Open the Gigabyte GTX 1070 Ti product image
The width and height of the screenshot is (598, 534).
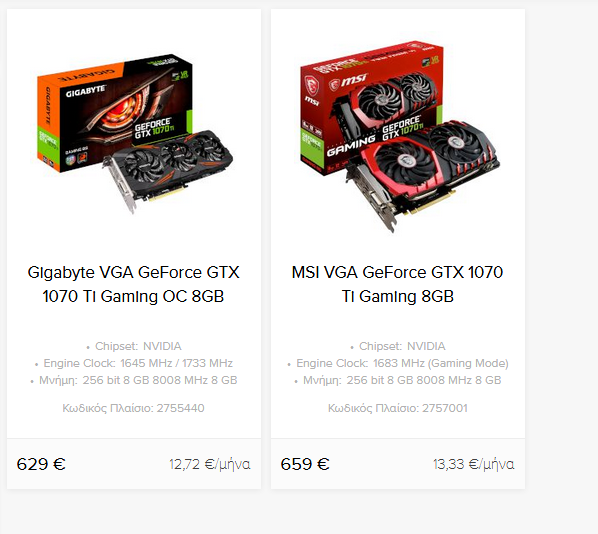click(x=134, y=134)
